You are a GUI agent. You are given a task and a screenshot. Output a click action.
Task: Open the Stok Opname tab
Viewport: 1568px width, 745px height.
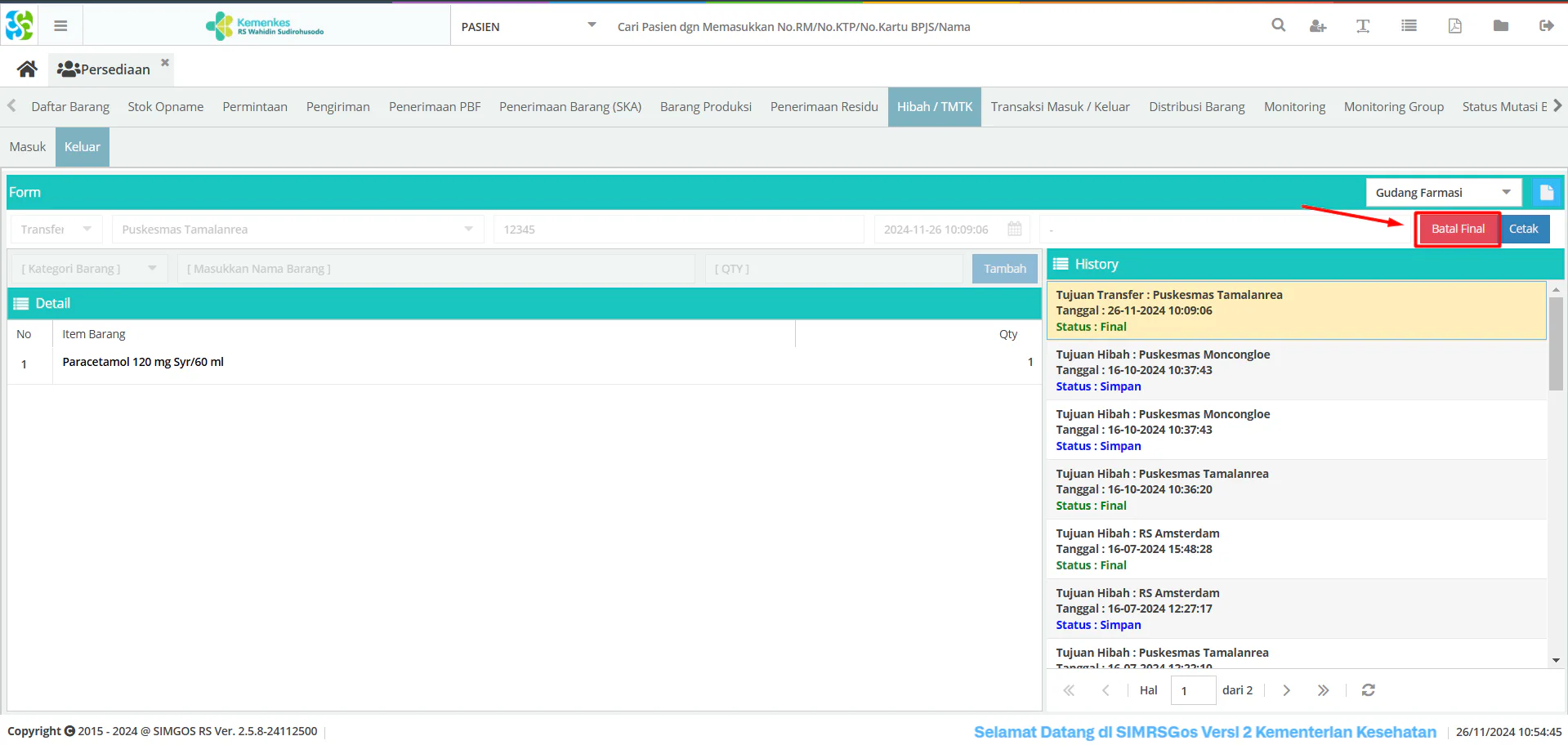[165, 107]
